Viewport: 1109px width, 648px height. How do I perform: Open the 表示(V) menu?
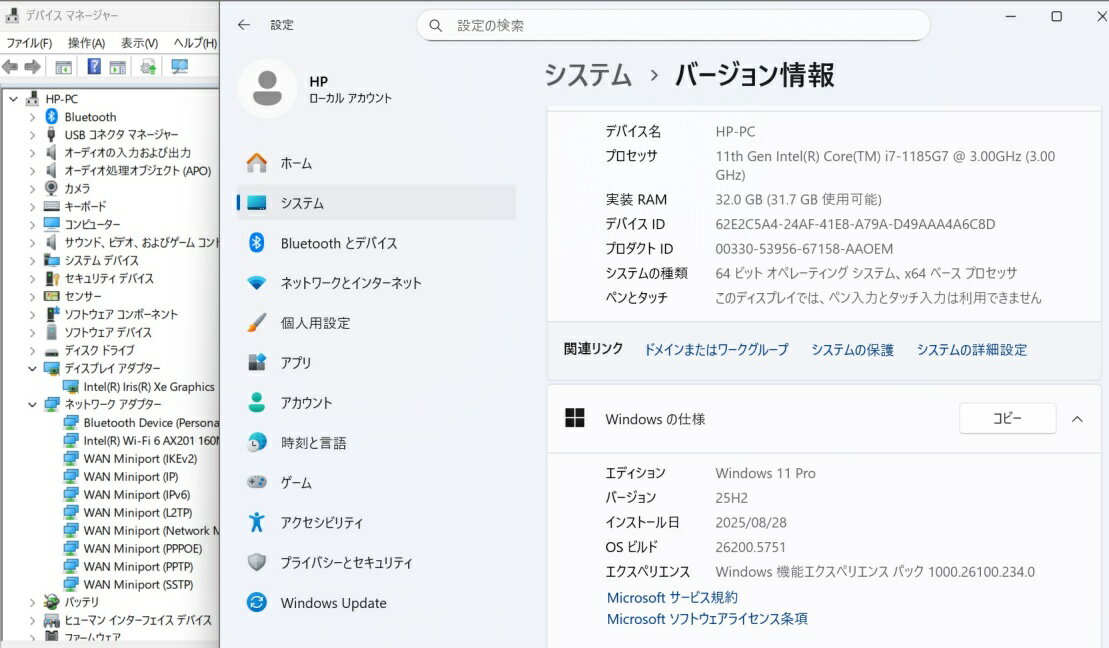pos(139,43)
